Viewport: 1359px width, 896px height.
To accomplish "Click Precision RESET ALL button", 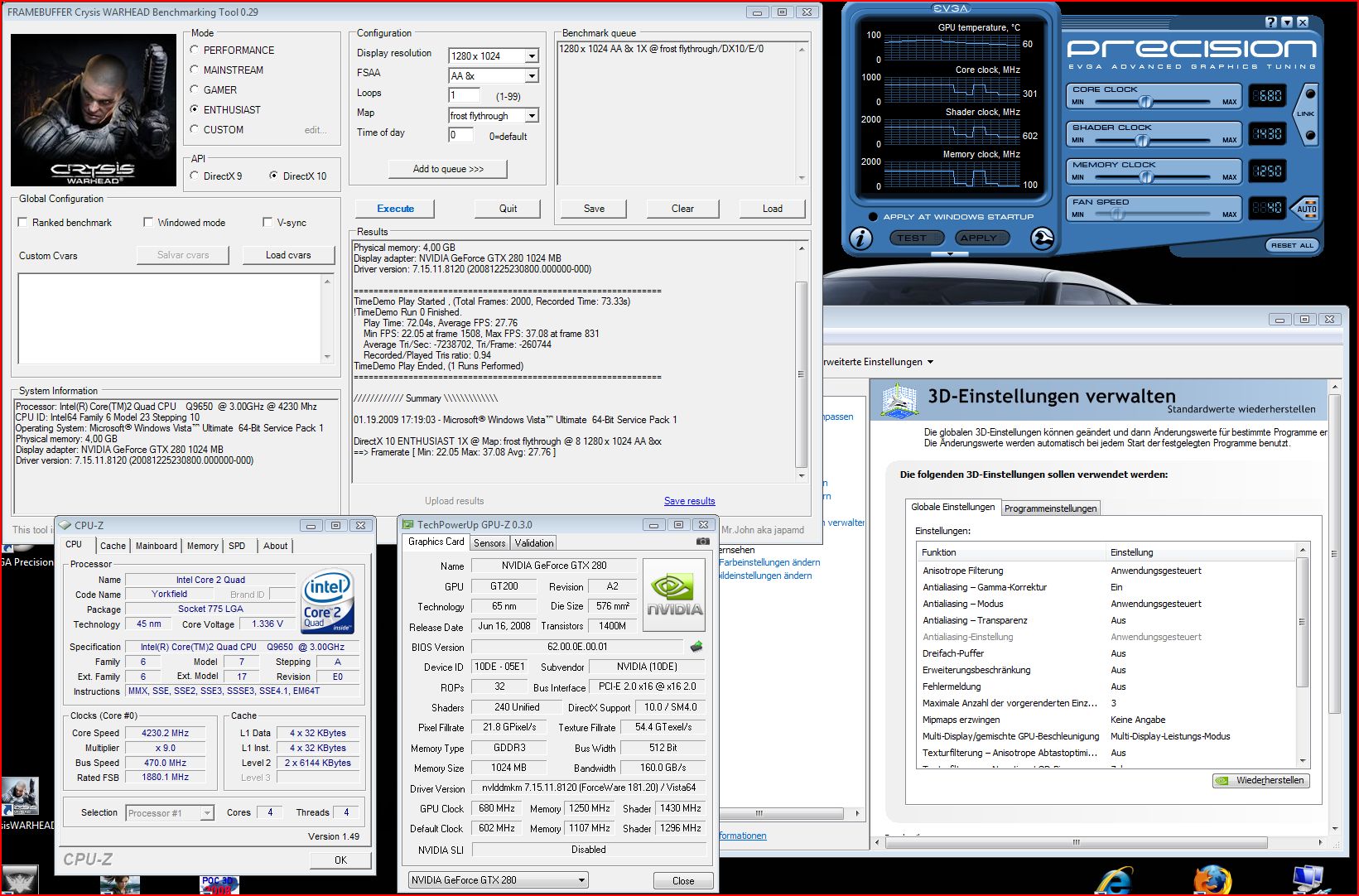I will 1292,245.
